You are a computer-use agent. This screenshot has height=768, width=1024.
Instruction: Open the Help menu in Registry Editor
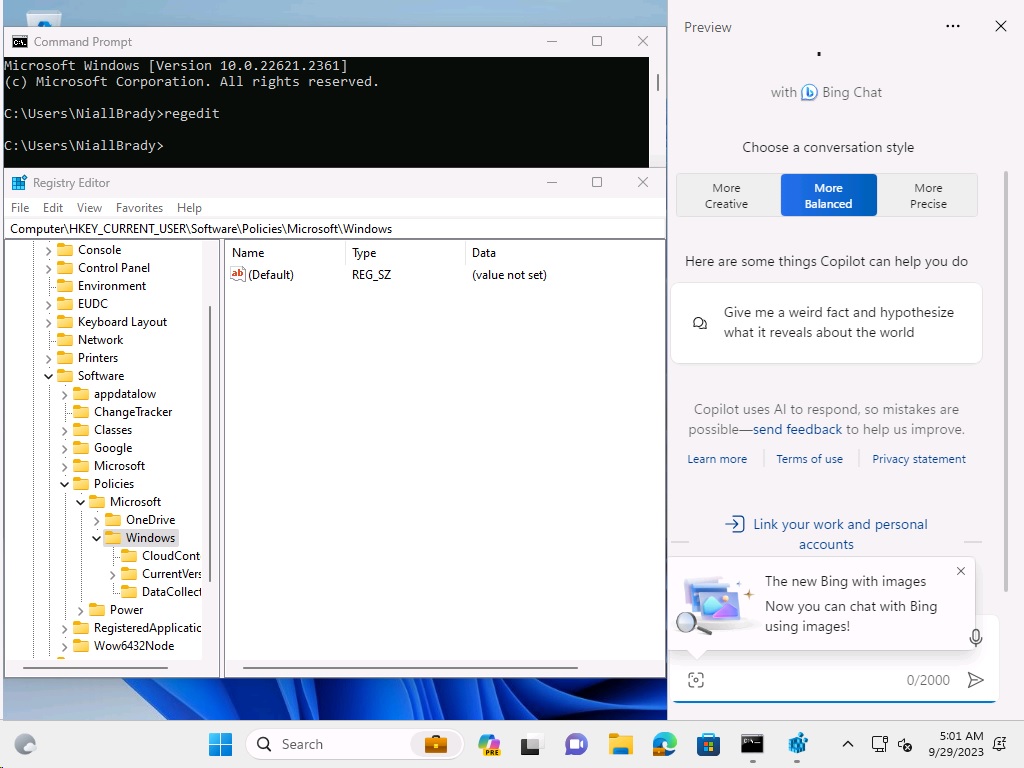[189, 208]
